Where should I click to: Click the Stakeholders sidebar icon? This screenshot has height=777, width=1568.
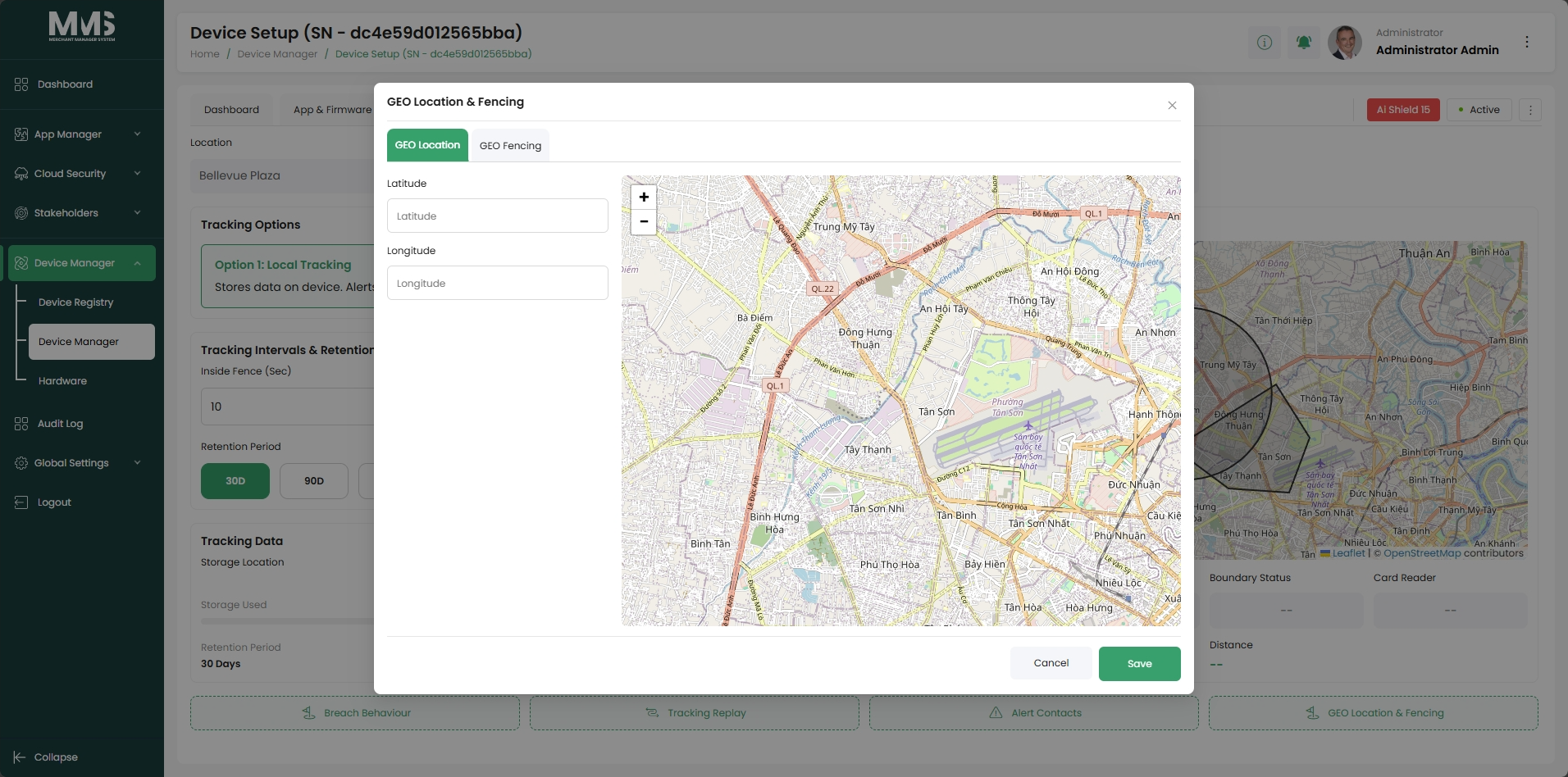click(21, 213)
